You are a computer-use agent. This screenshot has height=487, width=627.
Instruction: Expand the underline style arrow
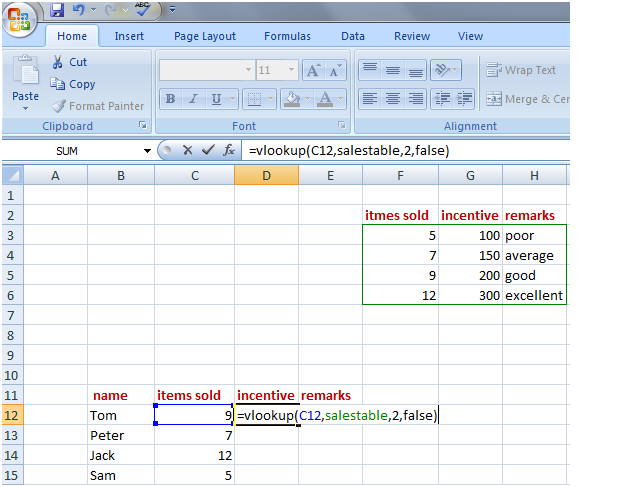(232, 99)
